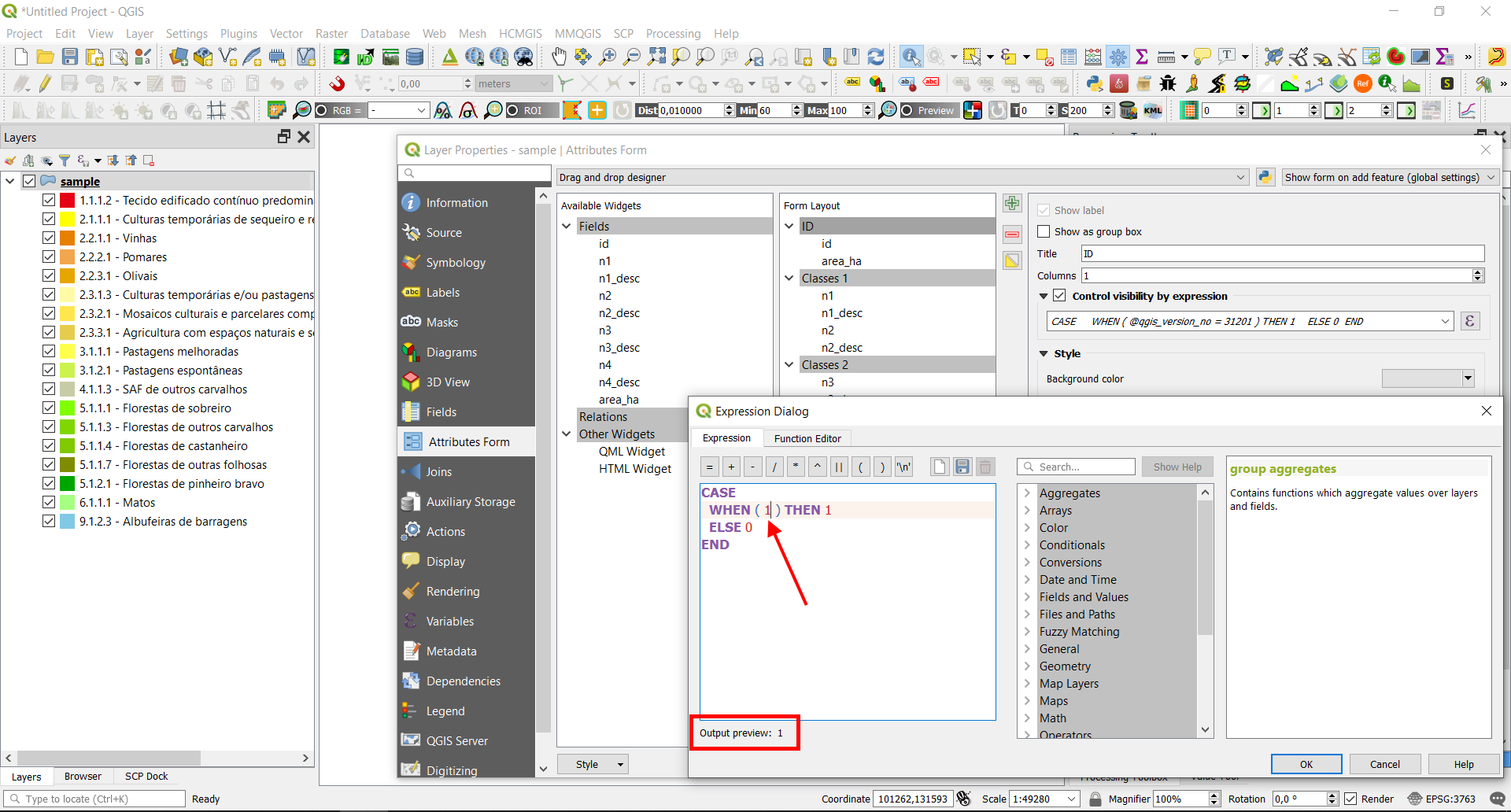This screenshot has width=1511, height=812.
Task: Click the Show Help button
Action: point(1177,466)
